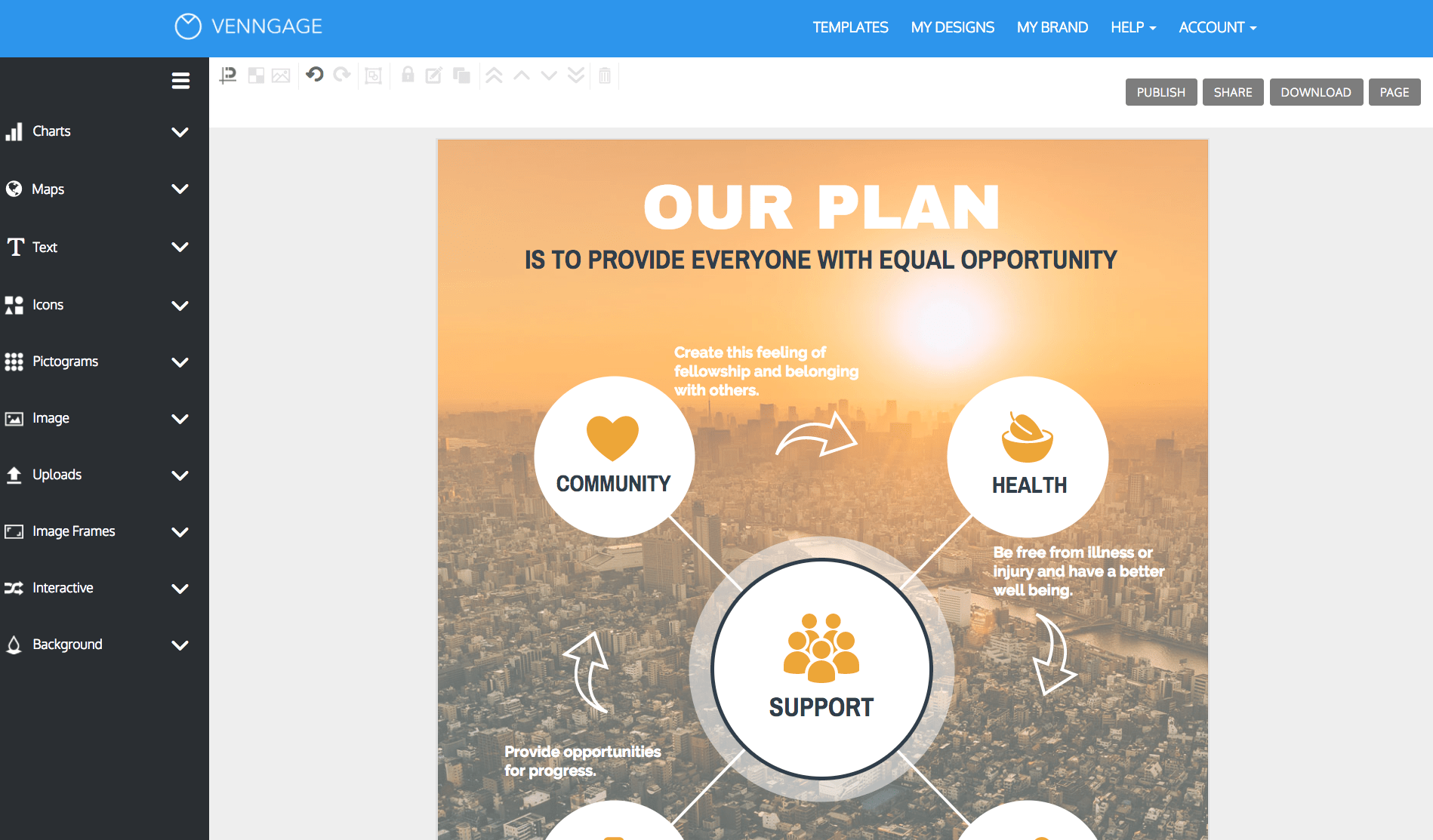Expand the Pictograms section chevron
This screenshot has height=840, width=1433.
(180, 362)
